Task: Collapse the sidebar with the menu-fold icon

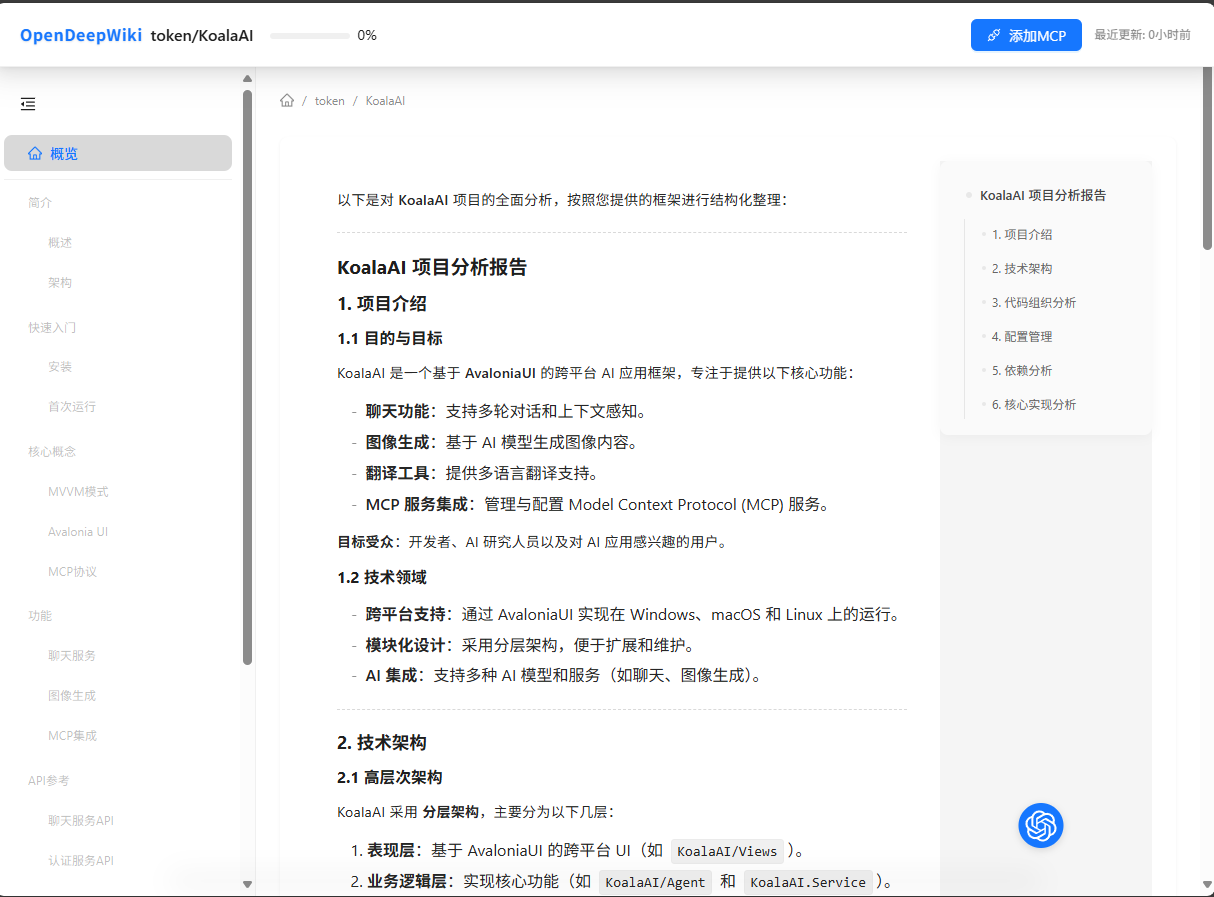Action: coord(28,103)
